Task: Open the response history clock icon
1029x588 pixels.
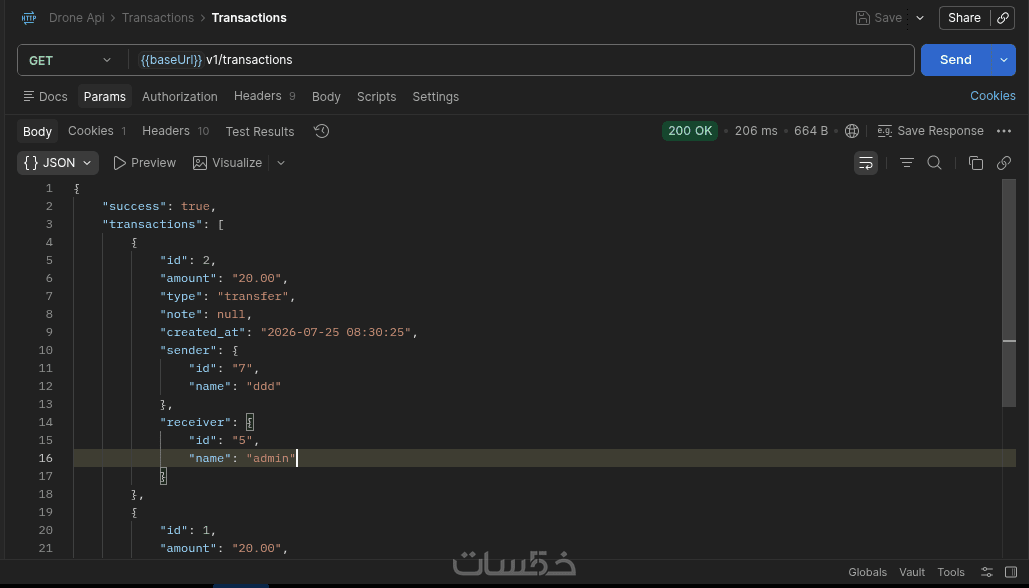Action: 321,131
